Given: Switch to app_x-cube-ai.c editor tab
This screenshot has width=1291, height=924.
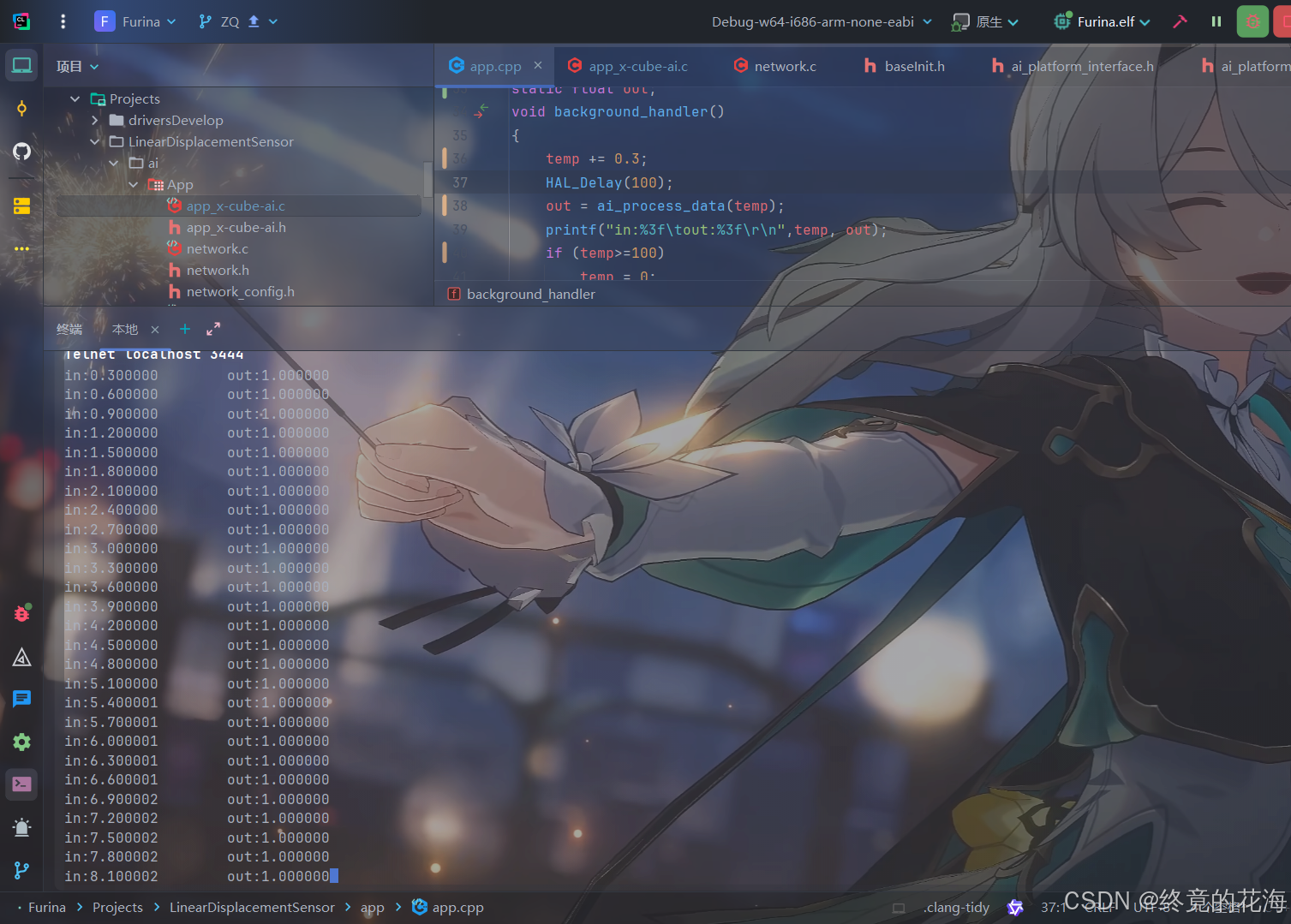Looking at the screenshot, I should pos(627,66).
